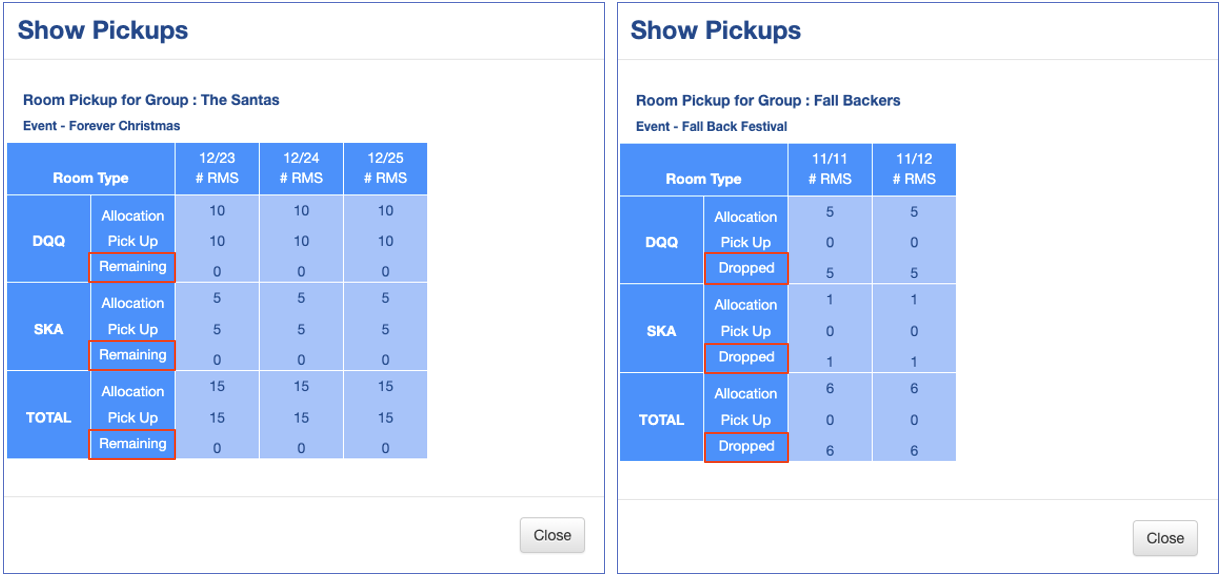The image size is (1224, 578).
Task: Click the Remaining label in TOTAL row
Action: tap(132, 444)
